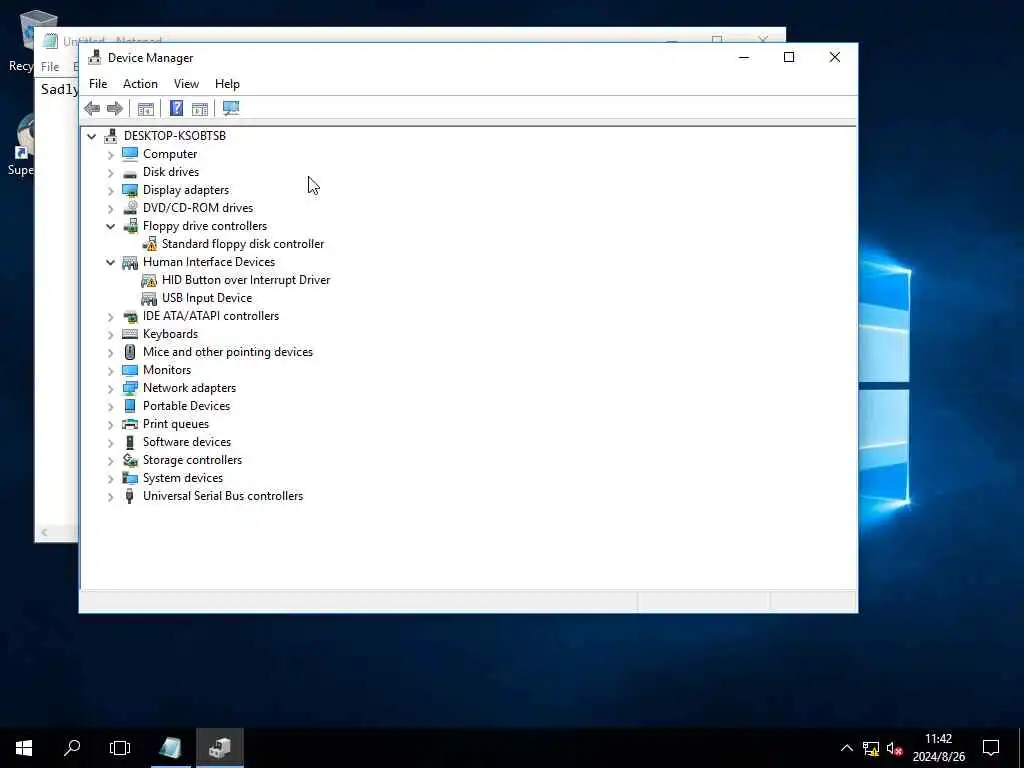This screenshot has height=768, width=1024.
Task: Click the USB Input Device icon
Action: 150,298
